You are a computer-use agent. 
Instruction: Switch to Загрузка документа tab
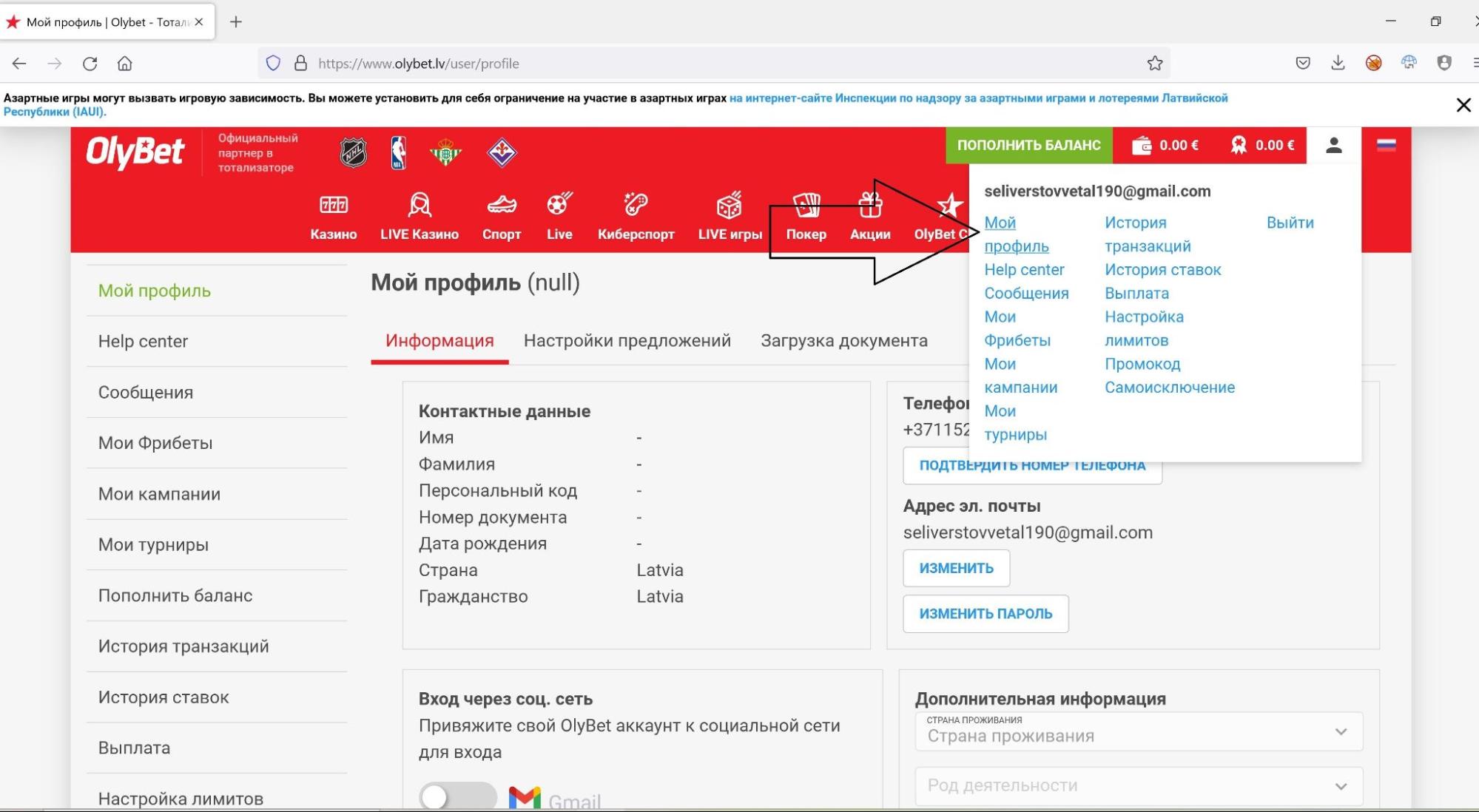click(x=844, y=341)
